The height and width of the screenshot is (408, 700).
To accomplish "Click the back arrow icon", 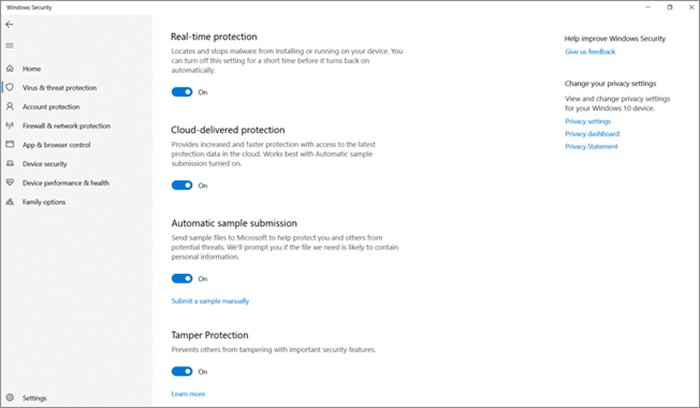I will (10, 24).
